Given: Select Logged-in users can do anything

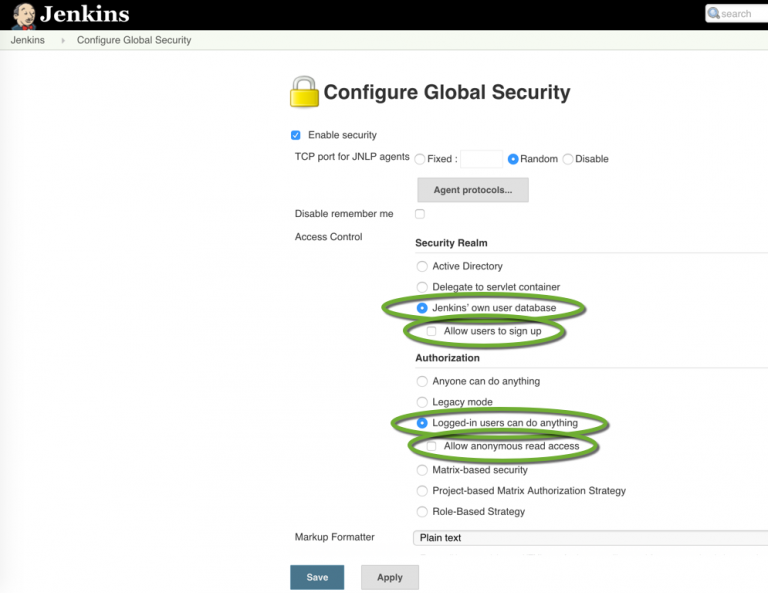Looking at the screenshot, I should tap(422, 423).
